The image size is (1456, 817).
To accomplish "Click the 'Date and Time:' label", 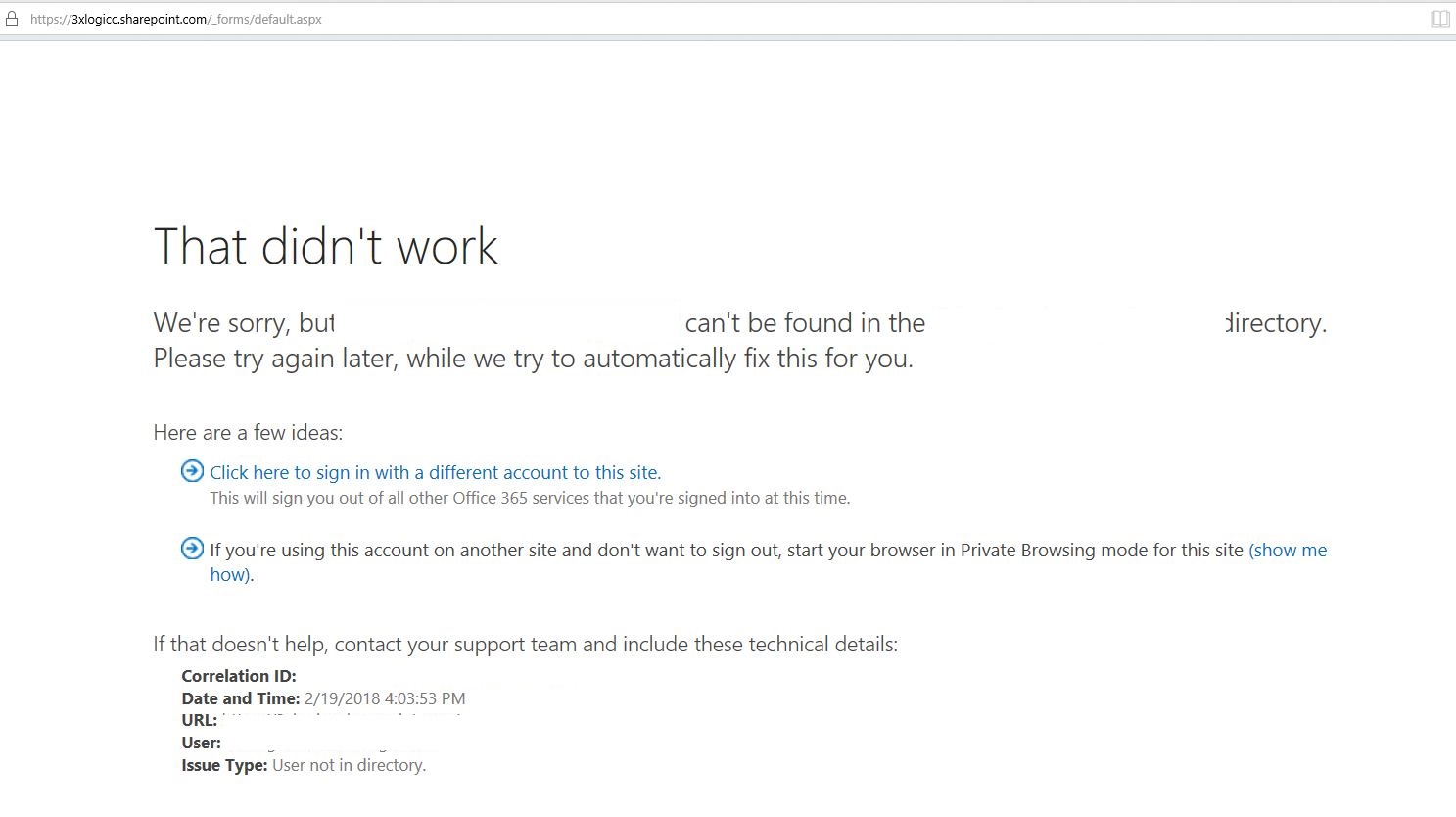I will click(x=241, y=698).
